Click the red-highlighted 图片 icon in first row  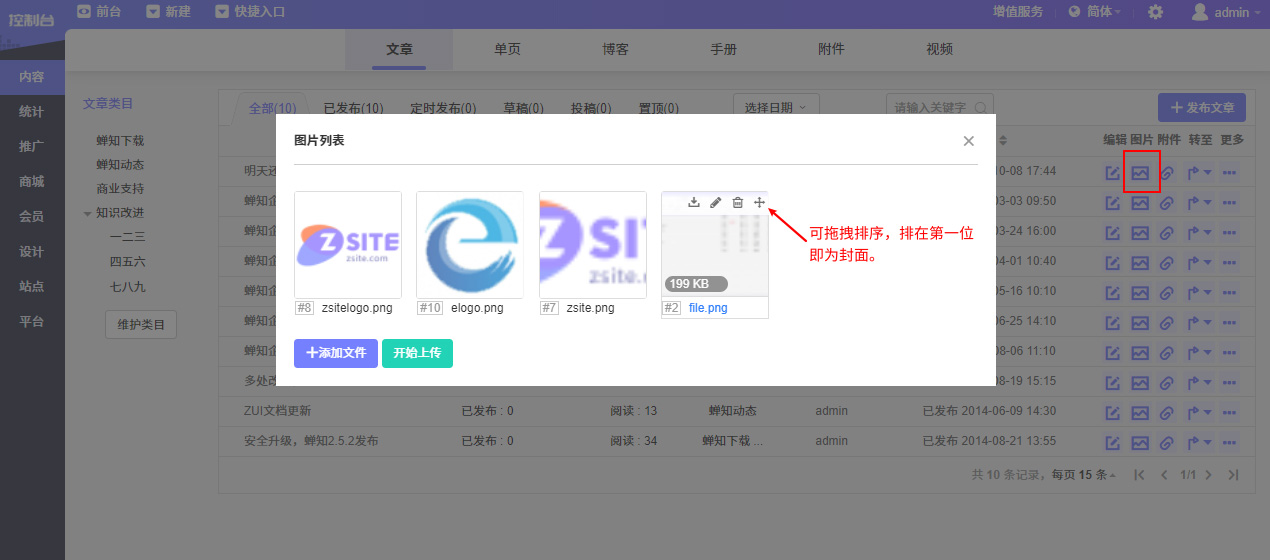(1140, 173)
